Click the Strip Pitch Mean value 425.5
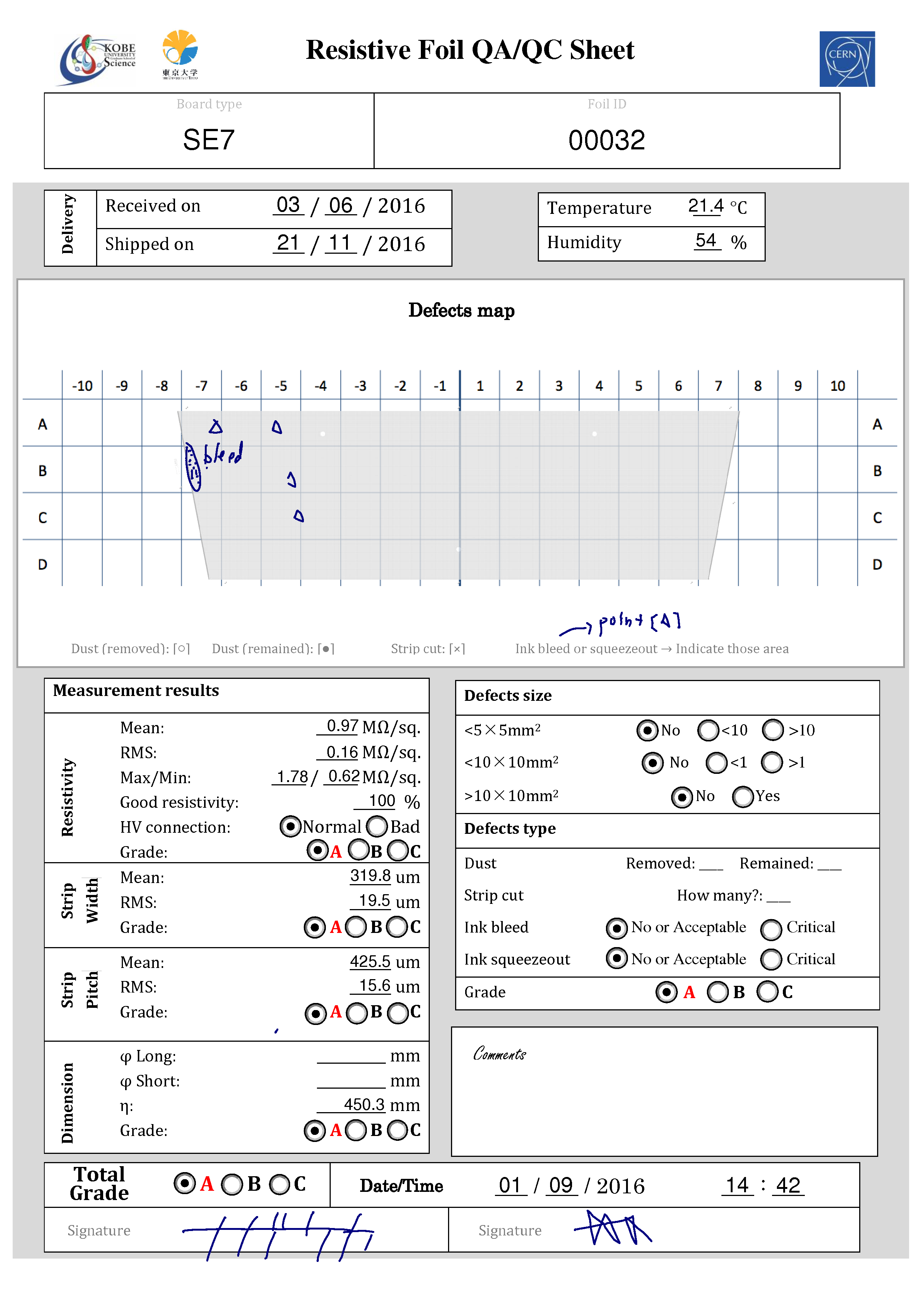The image size is (924, 1307). (371, 962)
